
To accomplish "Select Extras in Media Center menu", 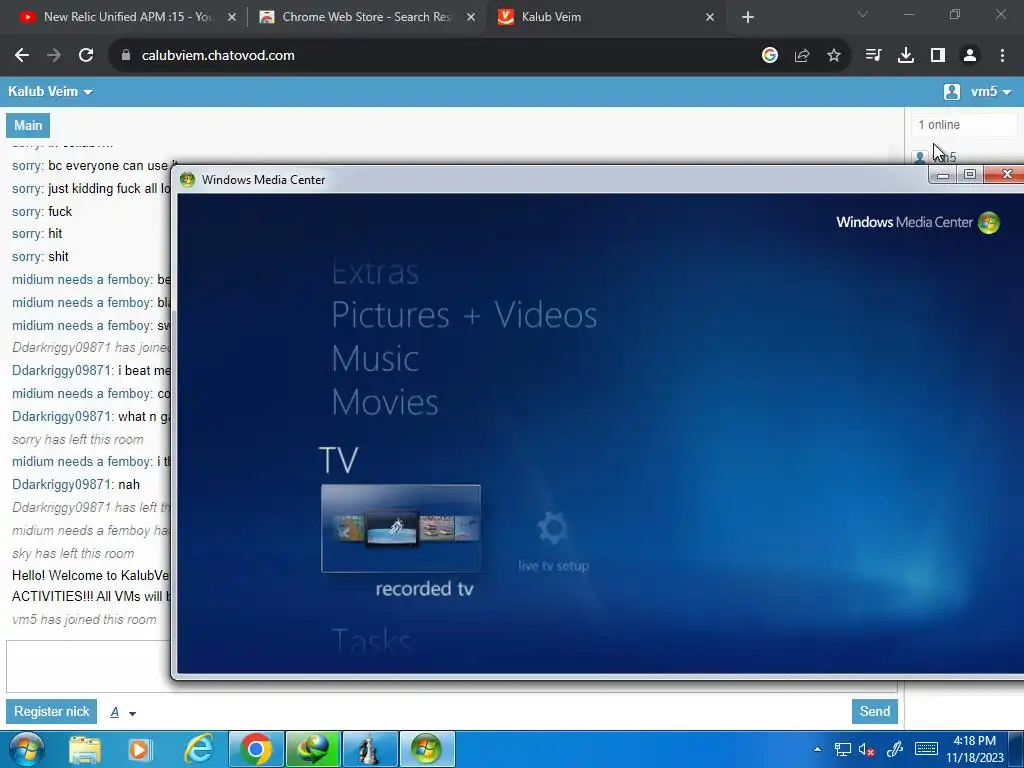I will 375,272.
